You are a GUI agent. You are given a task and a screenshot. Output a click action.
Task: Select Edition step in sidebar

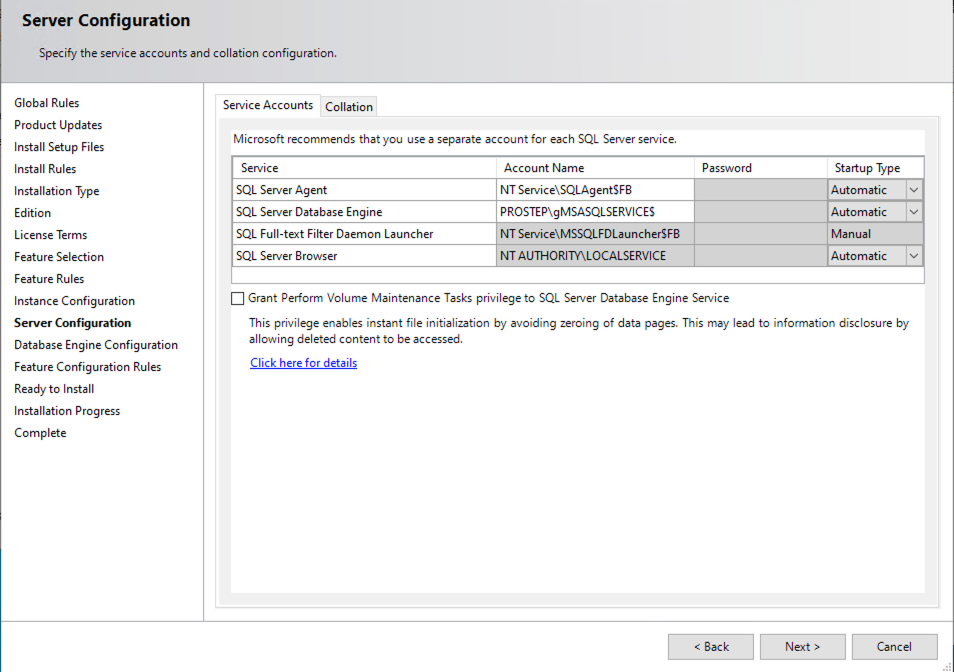[x=32, y=213]
